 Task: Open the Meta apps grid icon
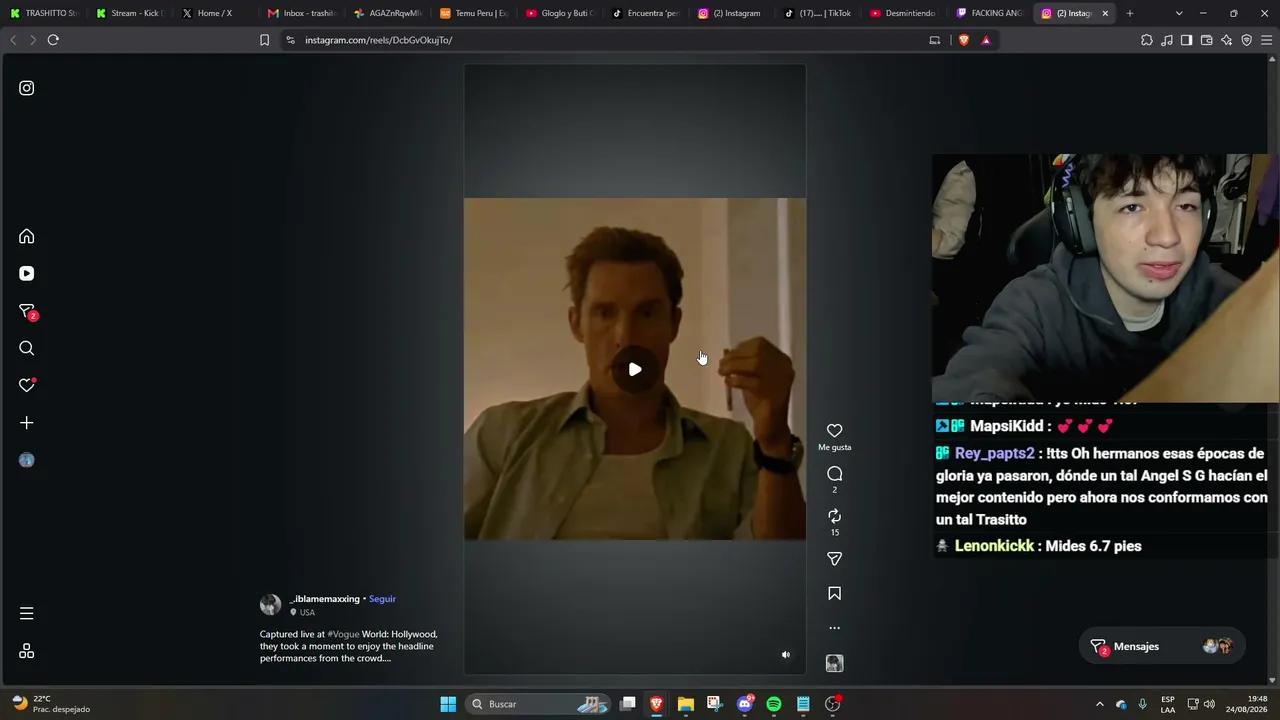[x=27, y=651]
